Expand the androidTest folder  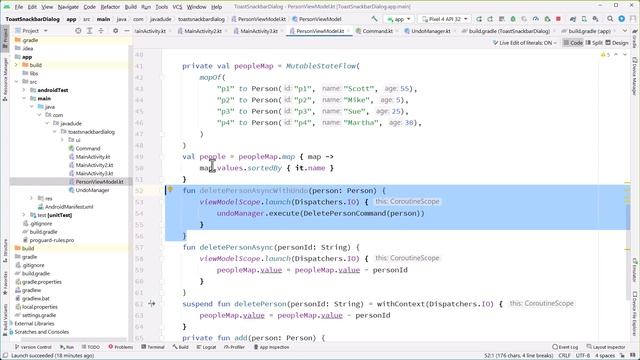pyautogui.click(x=24, y=90)
